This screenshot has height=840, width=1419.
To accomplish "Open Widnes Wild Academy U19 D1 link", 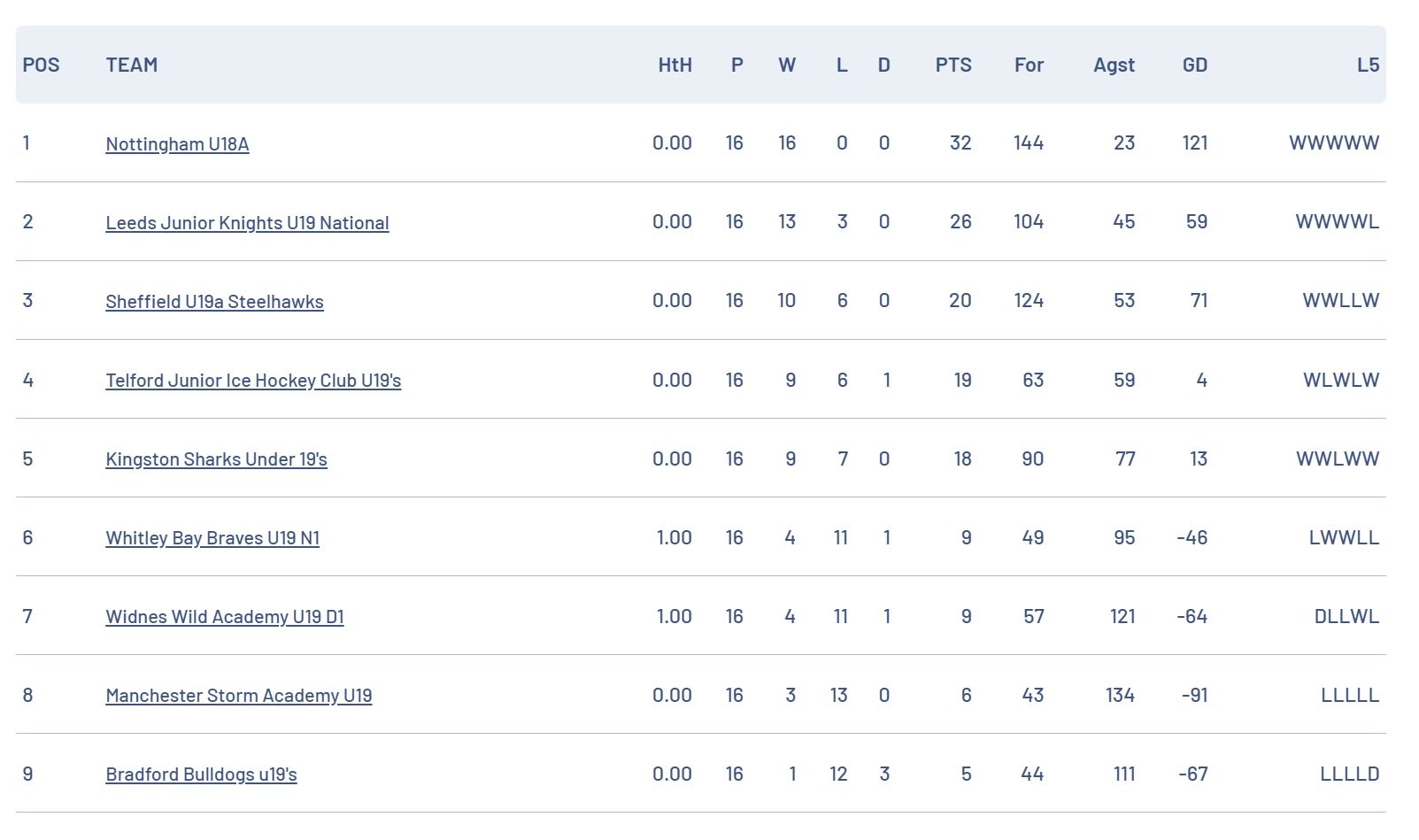I will tap(225, 616).
